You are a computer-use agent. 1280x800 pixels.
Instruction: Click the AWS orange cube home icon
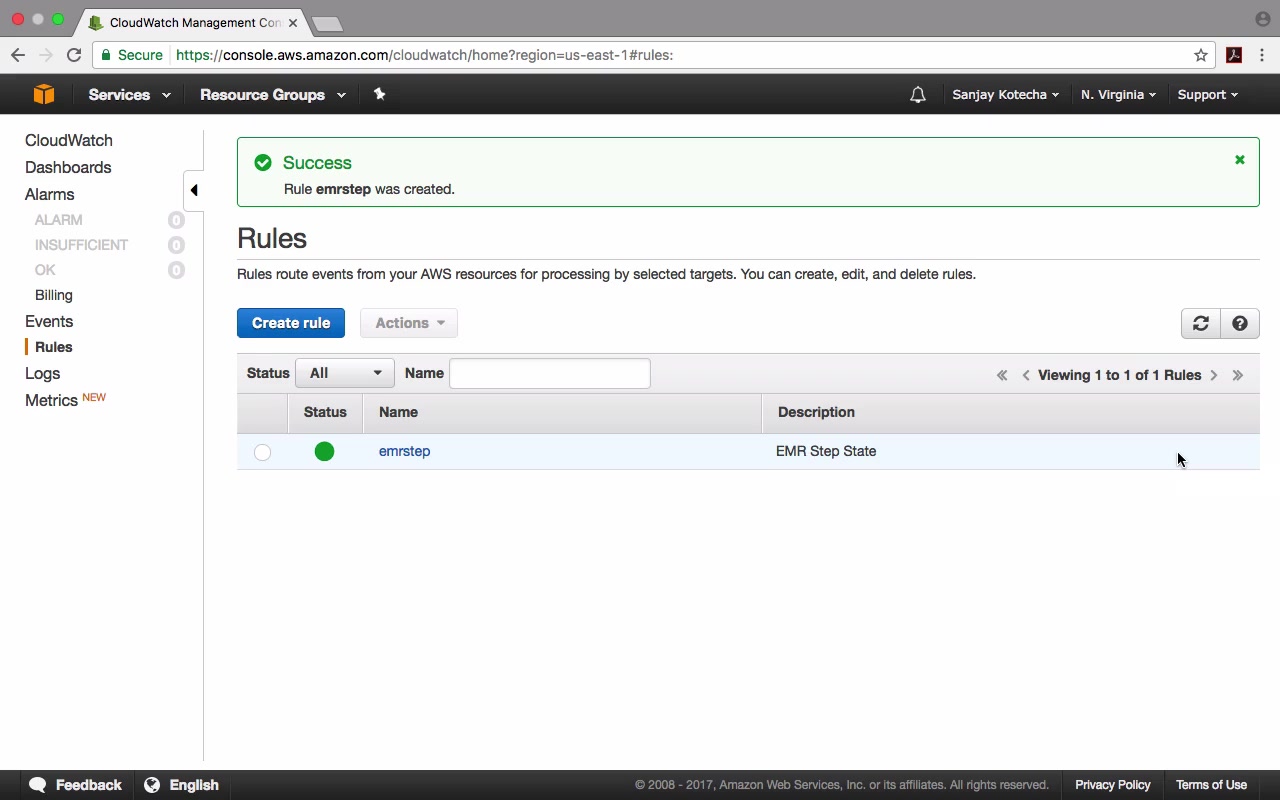[43, 94]
